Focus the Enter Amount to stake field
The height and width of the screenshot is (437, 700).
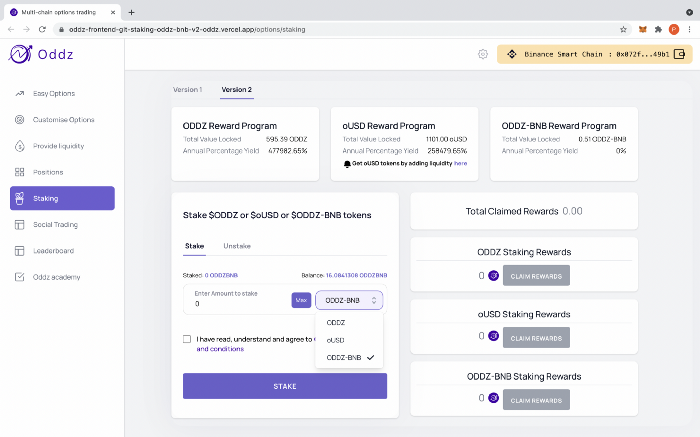[x=238, y=300]
